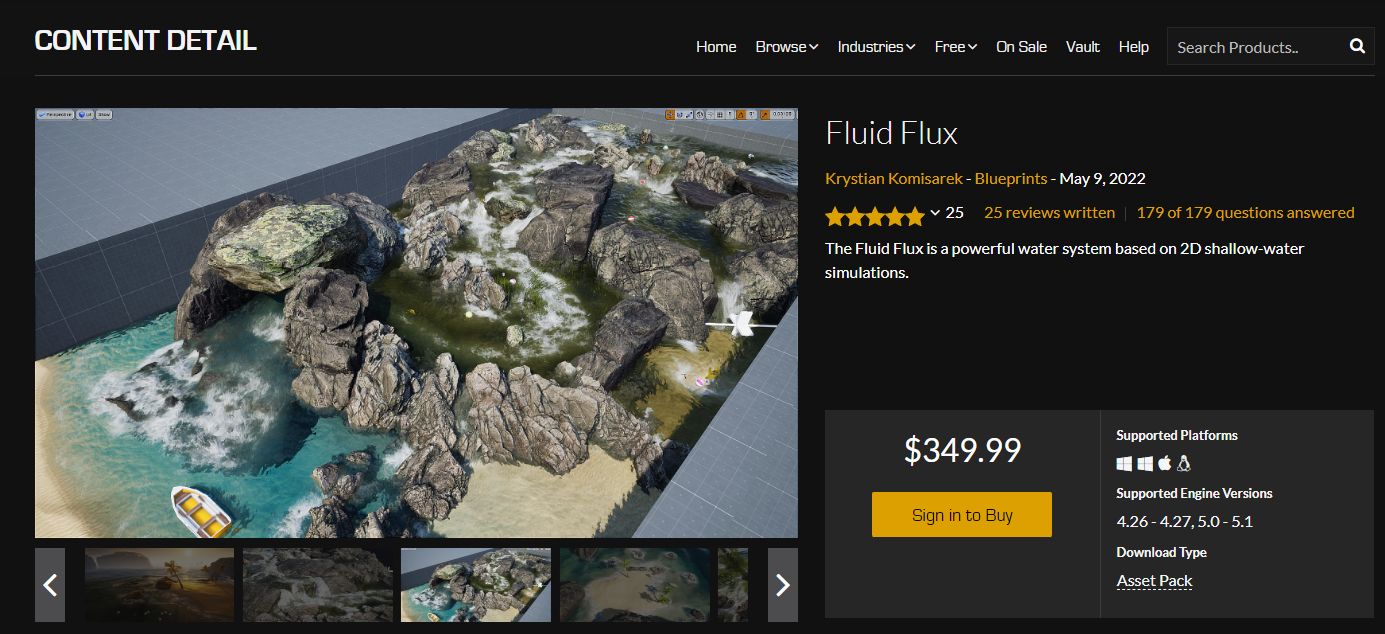Click the Linux platform icon under Supported Platforms

1182,463
